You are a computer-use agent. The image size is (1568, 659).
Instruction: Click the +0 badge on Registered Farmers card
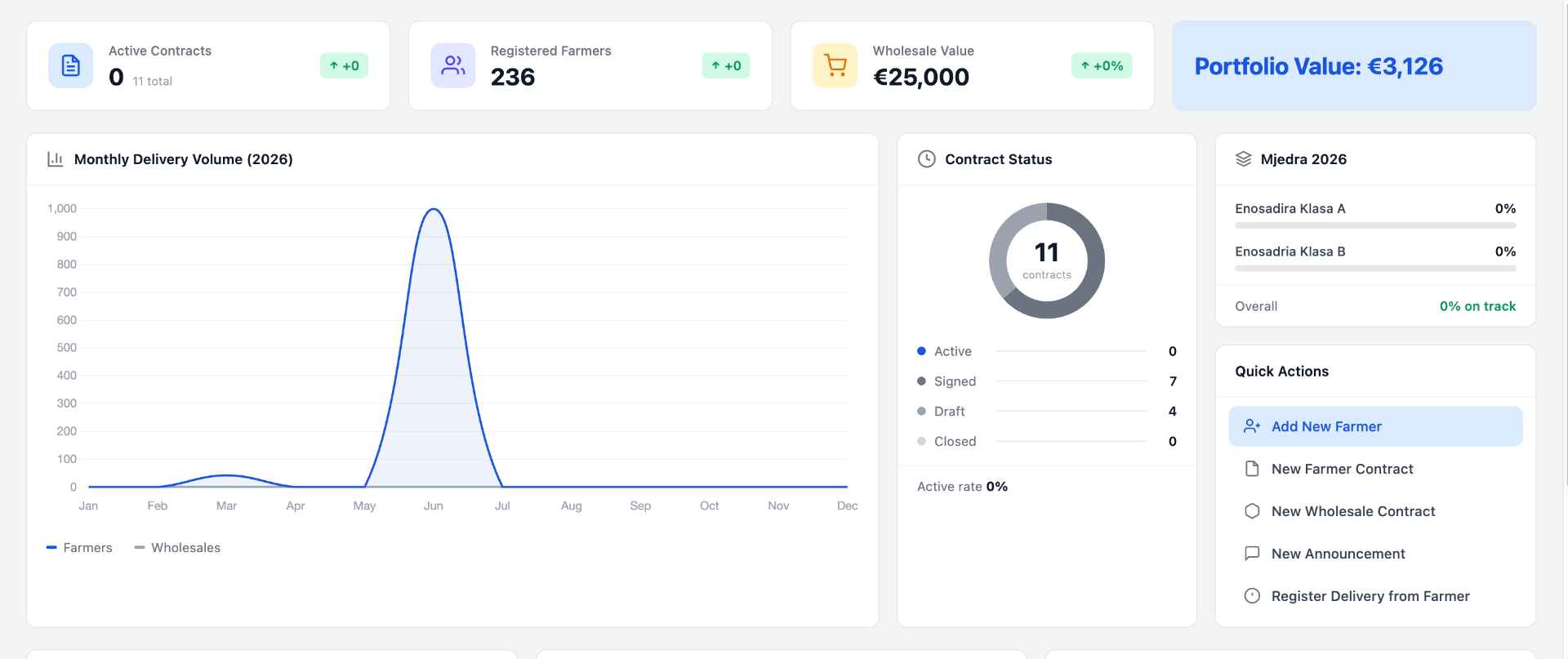[x=726, y=65]
